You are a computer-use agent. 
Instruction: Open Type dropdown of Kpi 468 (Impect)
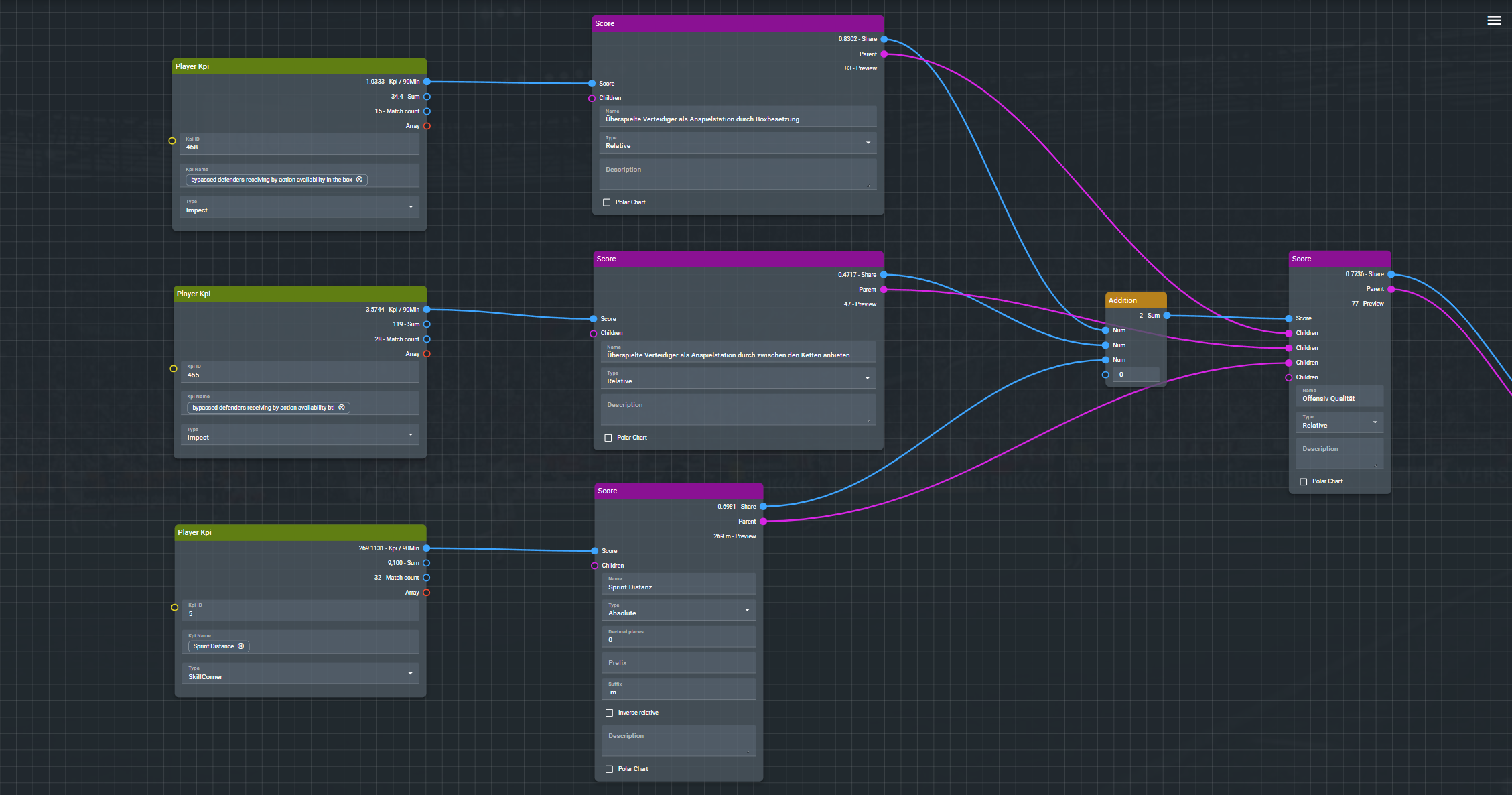point(299,207)
